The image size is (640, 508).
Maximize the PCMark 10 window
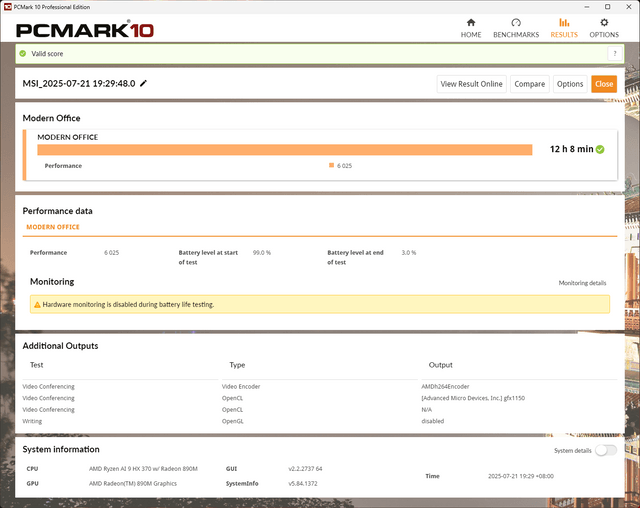[607, 7]
